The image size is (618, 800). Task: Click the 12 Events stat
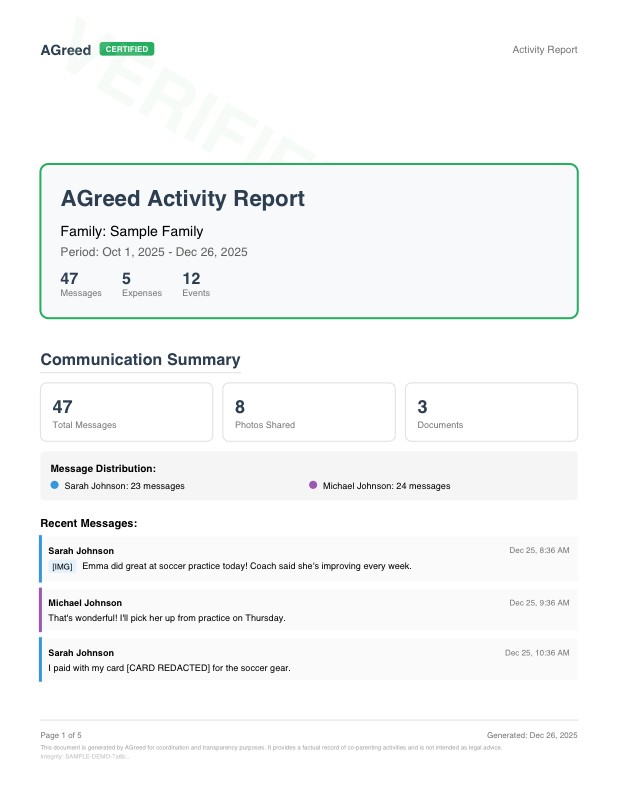[x=196, y=284]
